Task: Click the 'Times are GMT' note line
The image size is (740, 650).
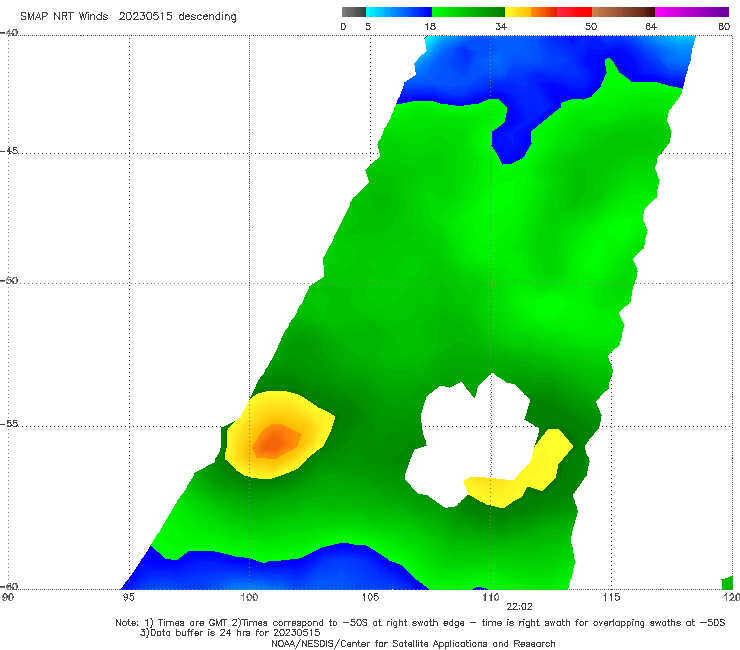Action: [420, 623]
